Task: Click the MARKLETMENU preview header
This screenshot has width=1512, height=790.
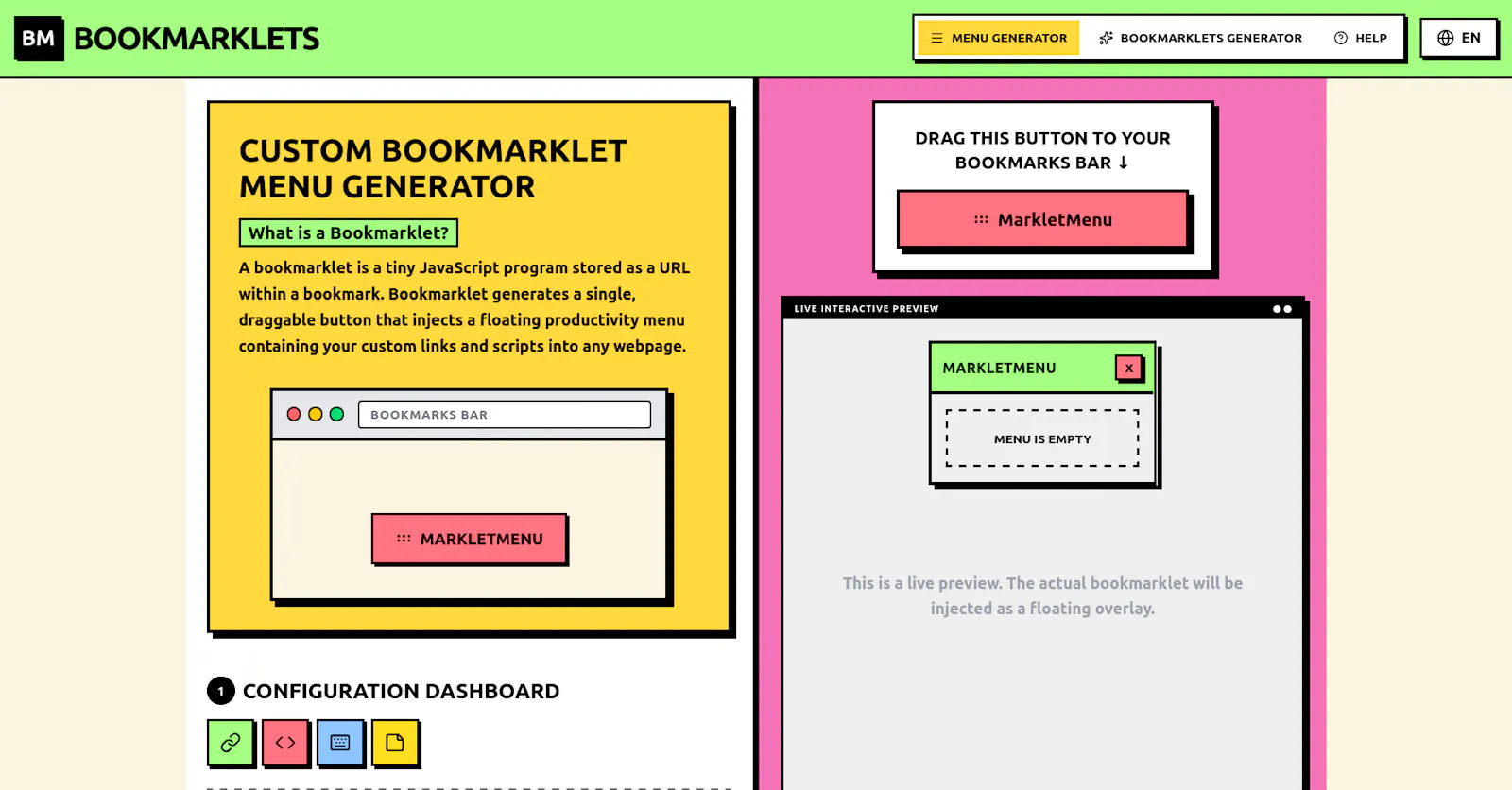Action: pos(1042,368)
